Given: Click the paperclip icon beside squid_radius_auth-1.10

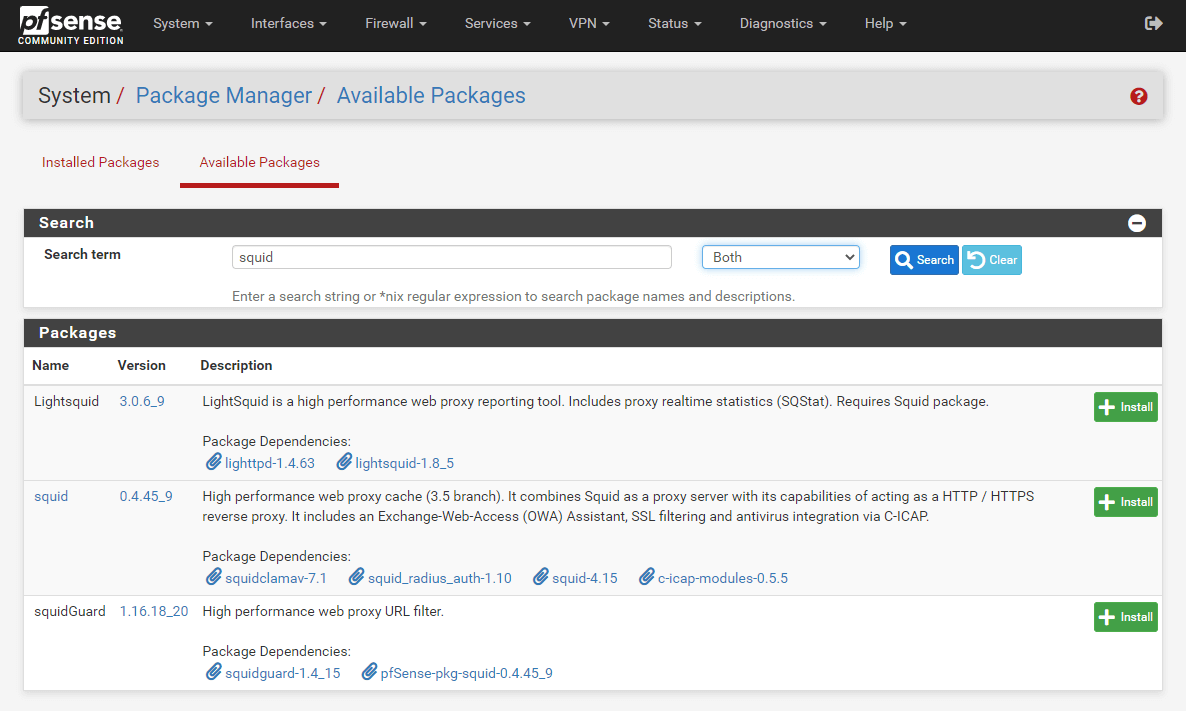Looking at the screenshot, I should [356, 576].
